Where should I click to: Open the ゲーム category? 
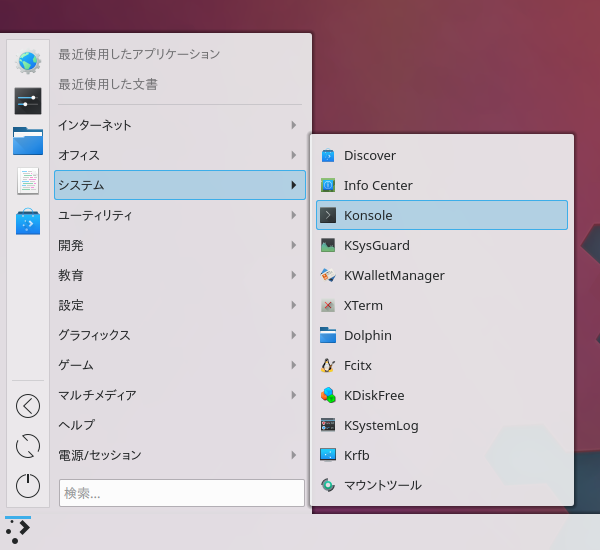tap(180, 365)
